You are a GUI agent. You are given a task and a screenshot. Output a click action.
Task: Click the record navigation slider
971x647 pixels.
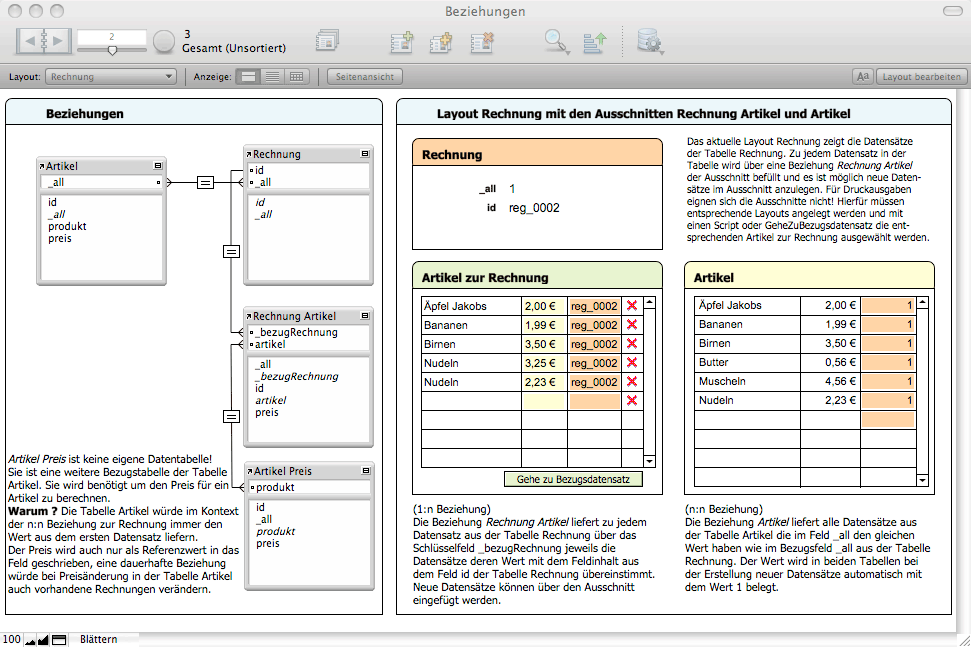pyautogui.click(x=112, y=49)
